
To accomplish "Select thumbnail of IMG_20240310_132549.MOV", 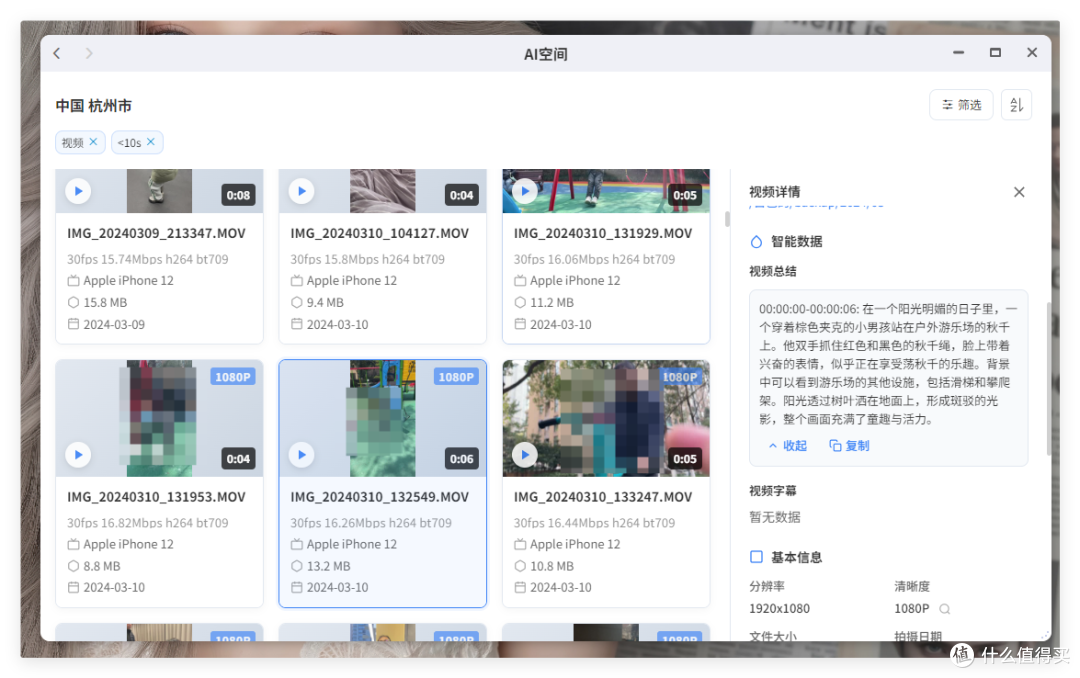I will click(382, 418).
